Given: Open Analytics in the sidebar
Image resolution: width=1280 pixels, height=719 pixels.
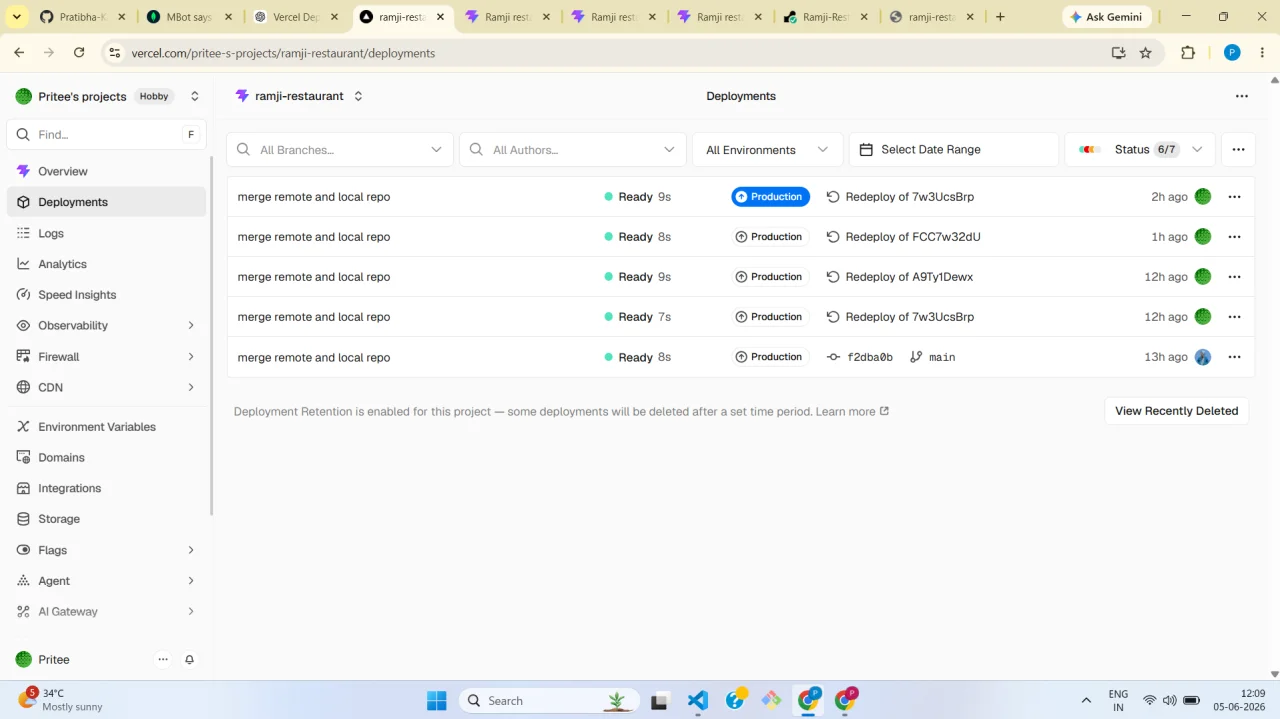Looking at the screenshot, I should click(106, 264).
